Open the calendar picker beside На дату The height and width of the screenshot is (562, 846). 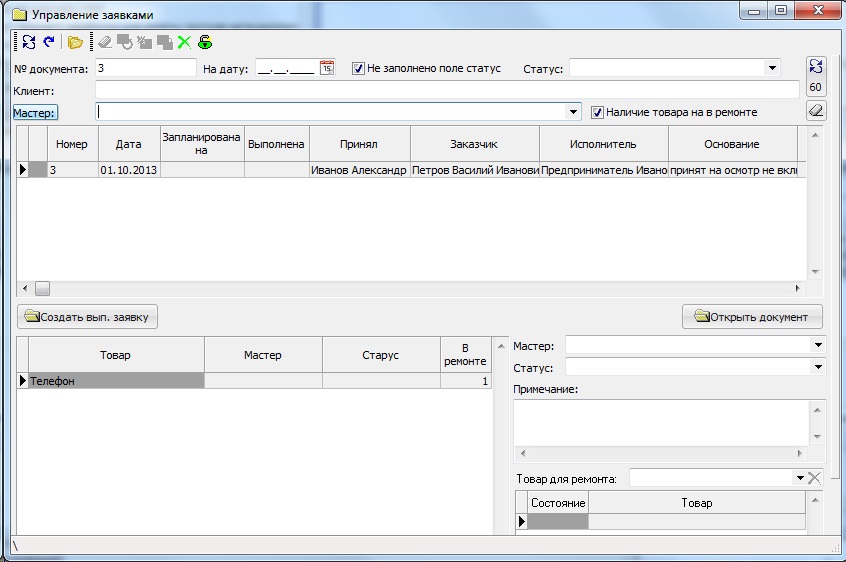[x=327, y=68]
